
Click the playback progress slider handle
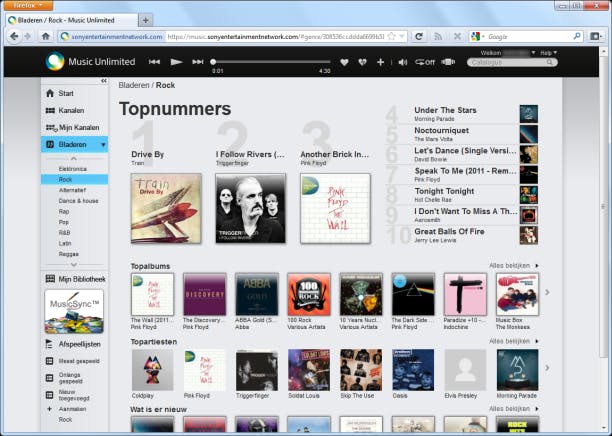pyautogui.click(x=213, y=62)
